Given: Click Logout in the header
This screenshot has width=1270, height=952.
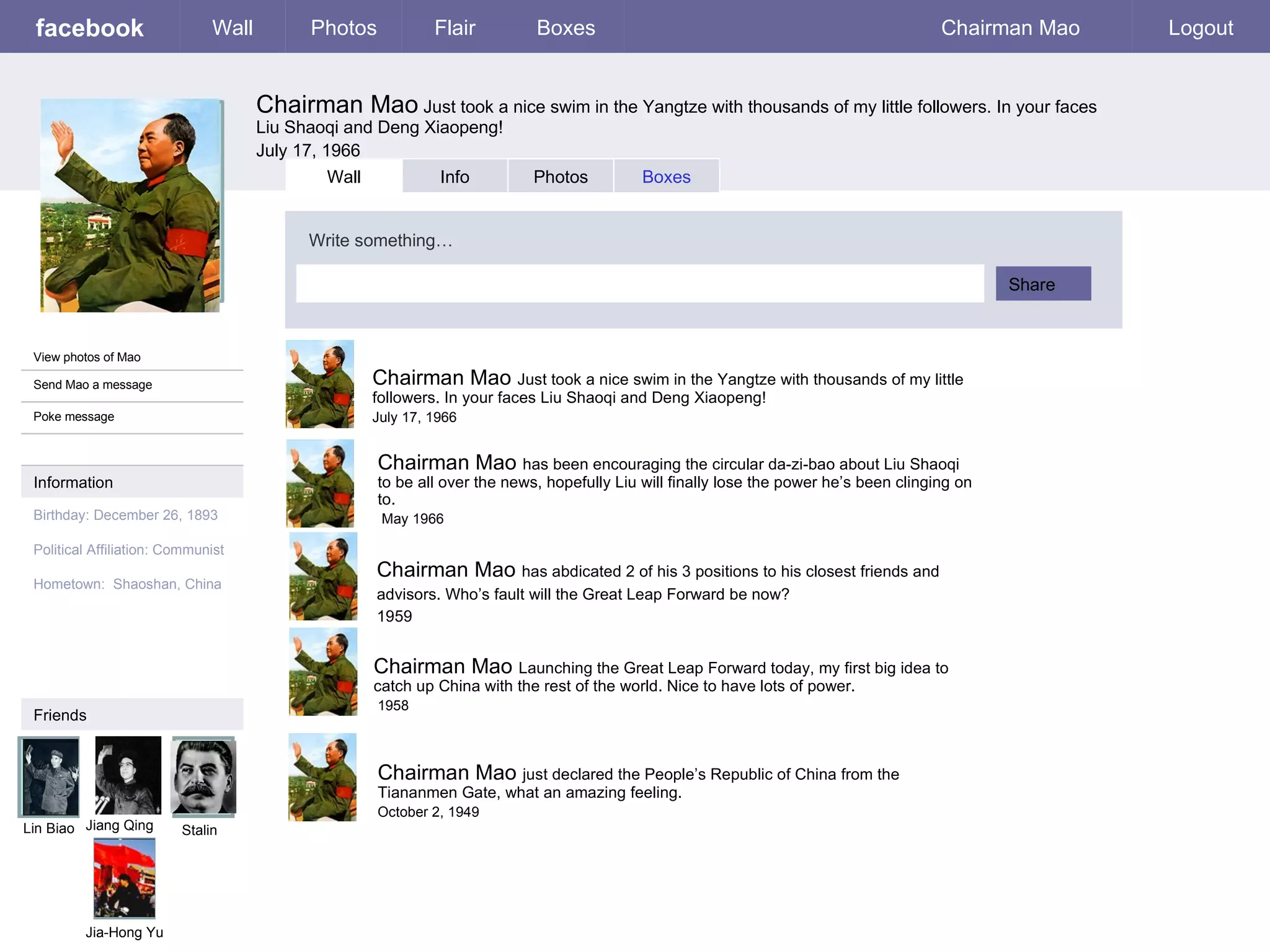Looking at the screenshot, I should coord(1201,28).
